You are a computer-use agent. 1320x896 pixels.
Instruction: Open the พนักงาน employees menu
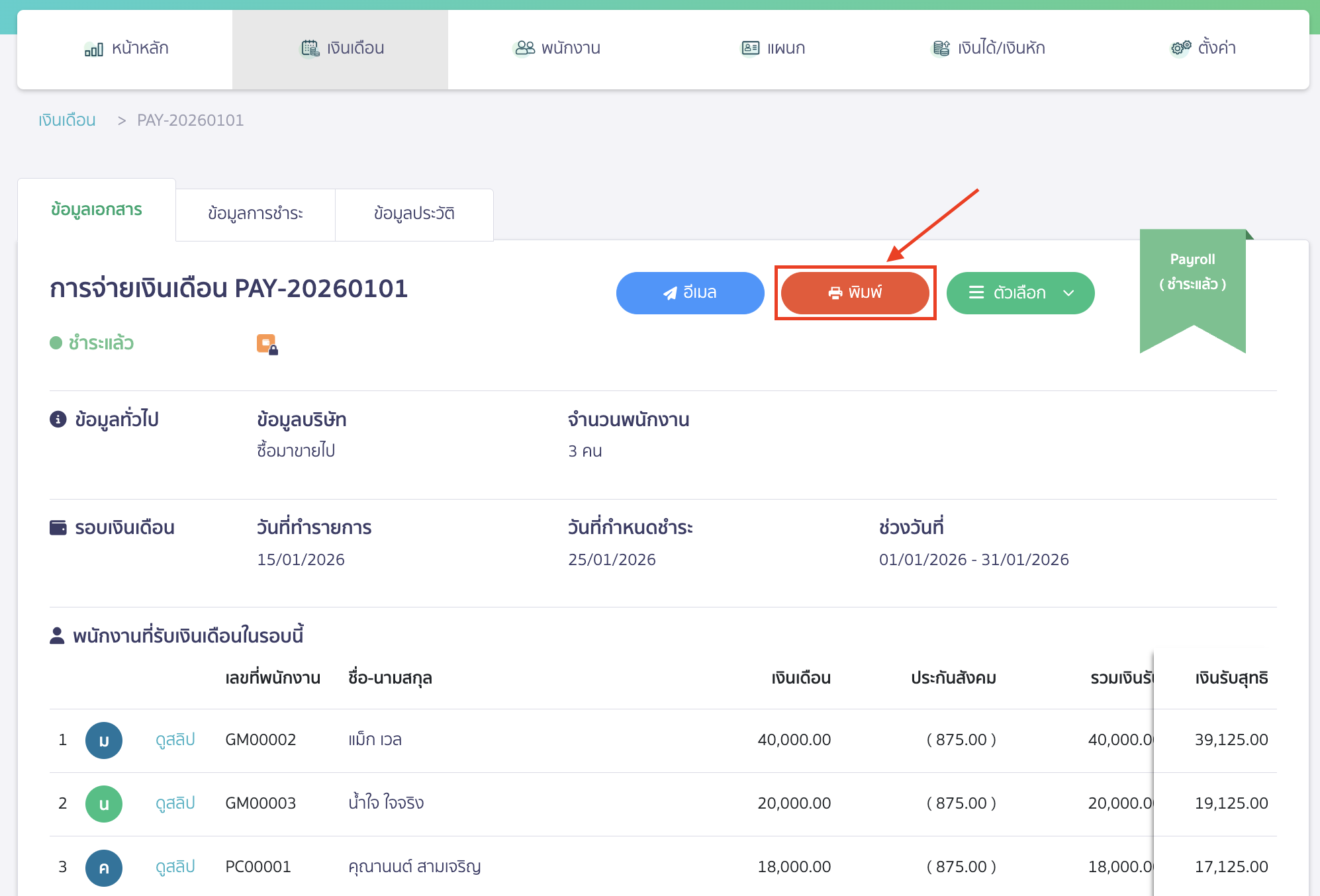pos(557,48)
